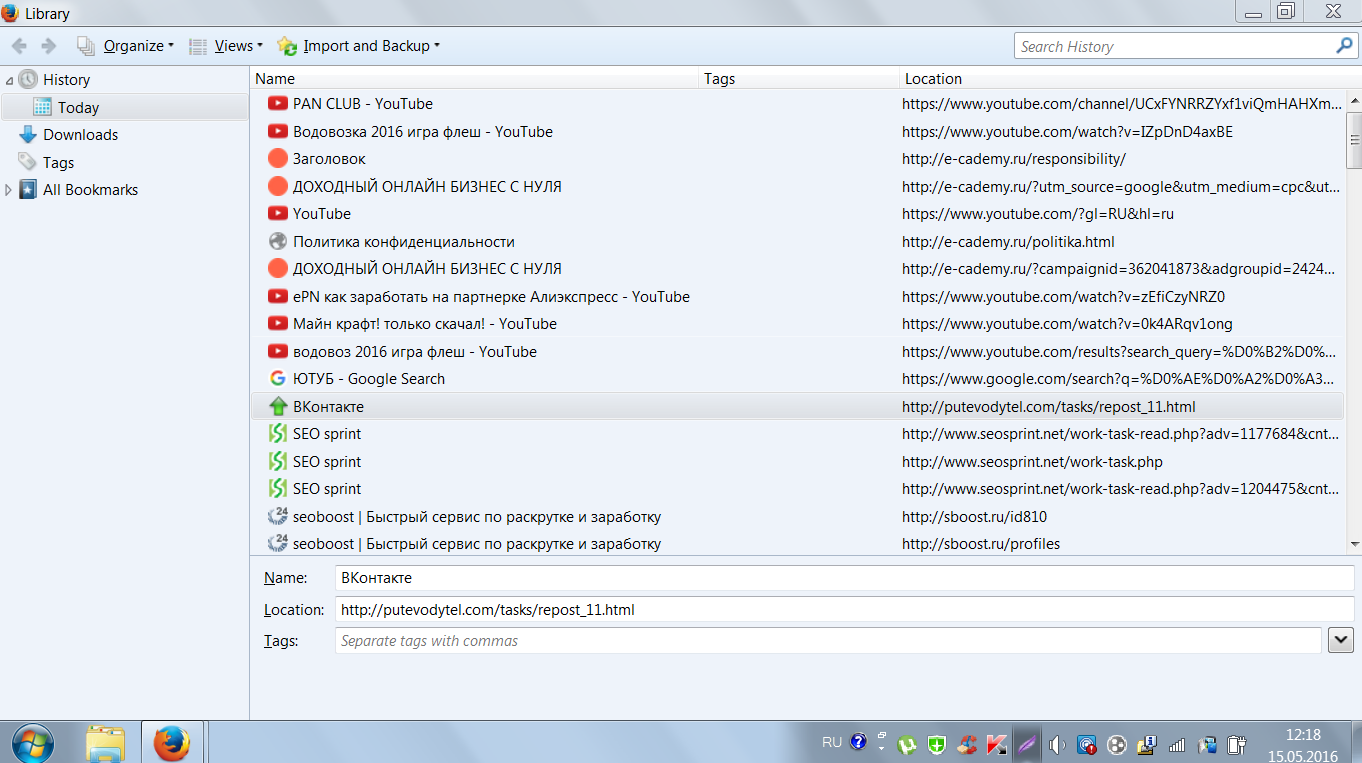
Task: Click the URL http://e-cademy.ru/responsibility/
Action: (1013, 159)
